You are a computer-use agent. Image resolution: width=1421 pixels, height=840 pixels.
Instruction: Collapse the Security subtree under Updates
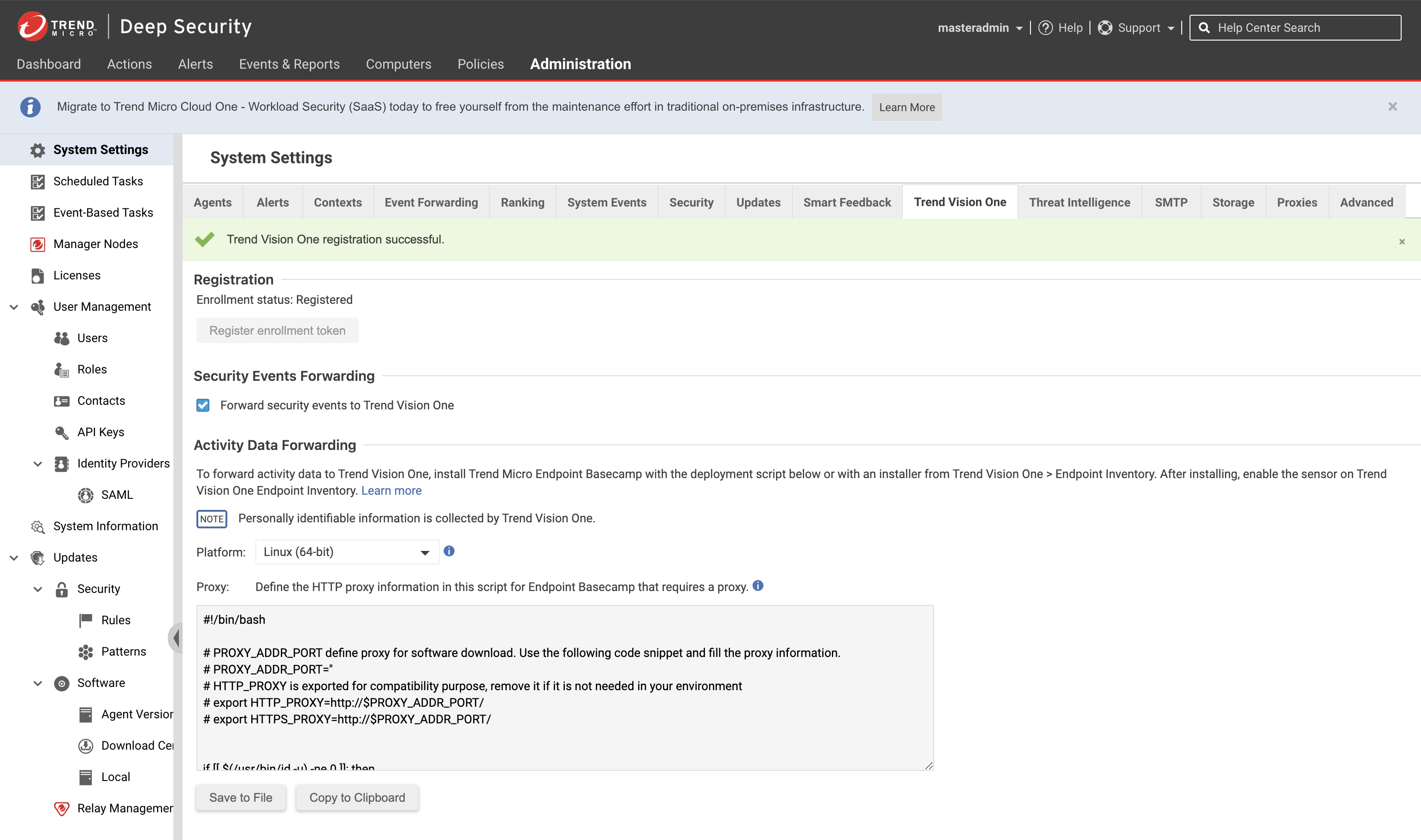click(x=38, y=589)
